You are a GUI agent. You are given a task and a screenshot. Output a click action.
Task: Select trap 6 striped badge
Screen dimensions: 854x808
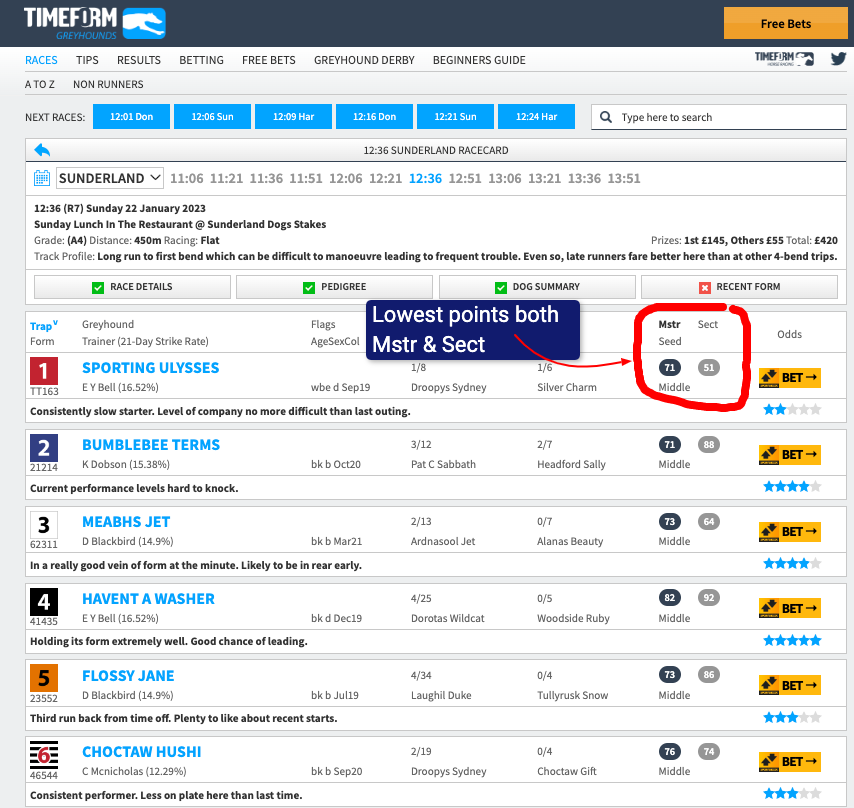tap(44, 755)
